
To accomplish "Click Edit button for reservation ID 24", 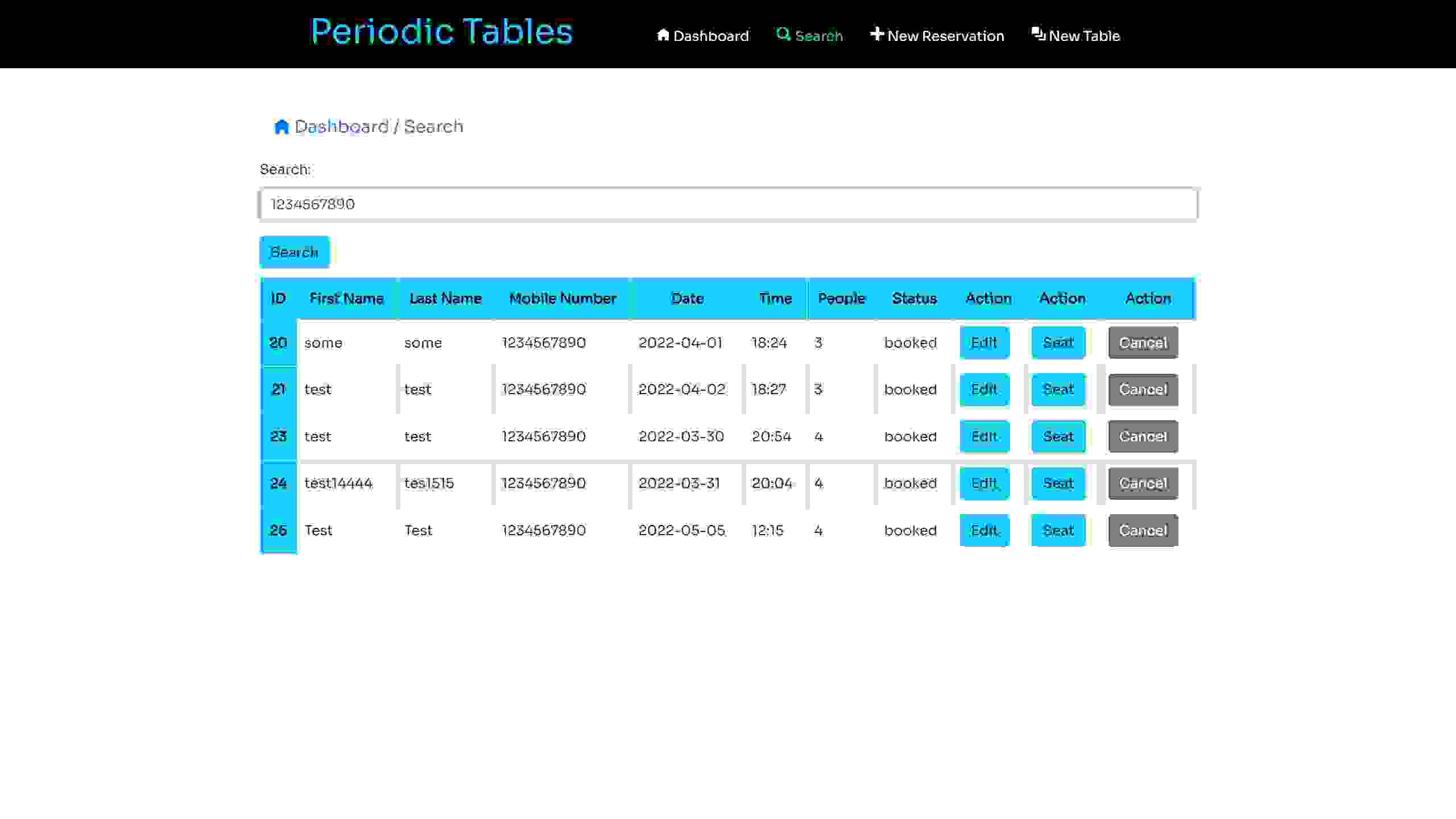I will [983, 483].
